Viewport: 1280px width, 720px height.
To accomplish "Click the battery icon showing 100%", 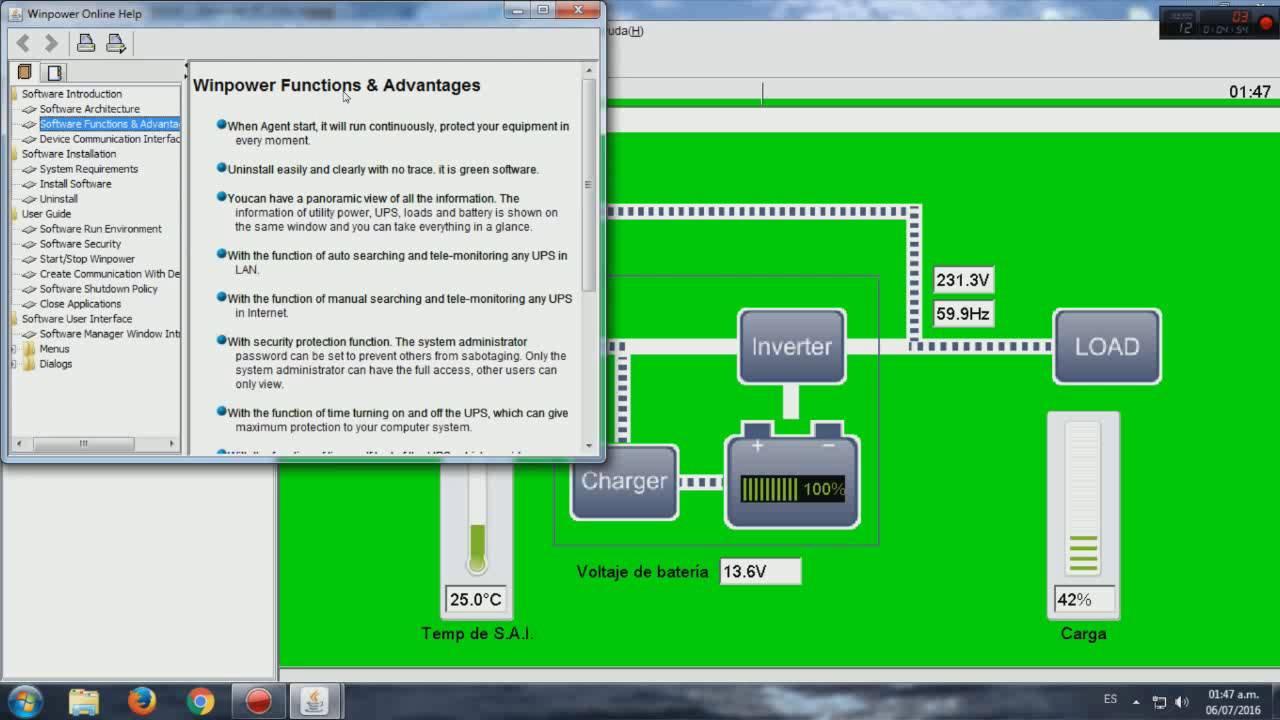I will (790, 483).
